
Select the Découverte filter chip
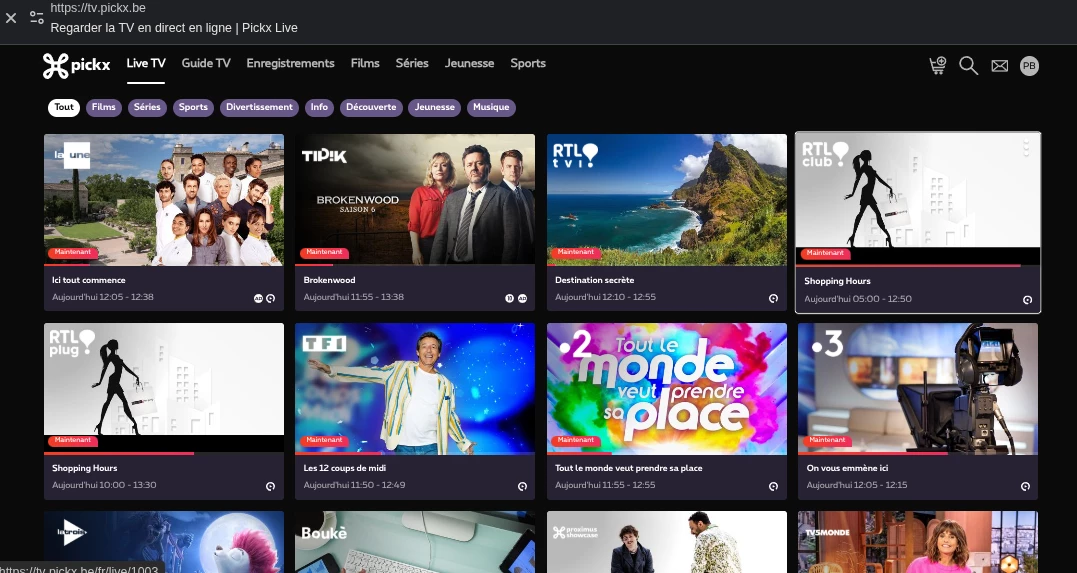click(371, 107)
